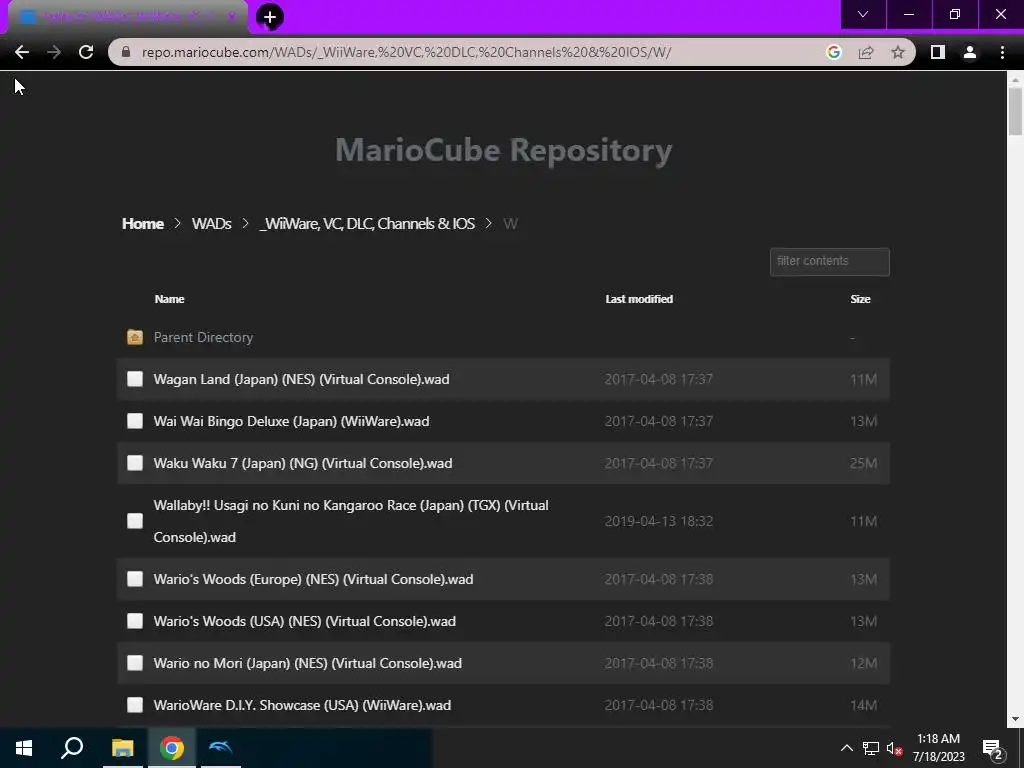Go back using browser back arrow
The width and height of the screenshot is (1024, 768).
(22, 52)
